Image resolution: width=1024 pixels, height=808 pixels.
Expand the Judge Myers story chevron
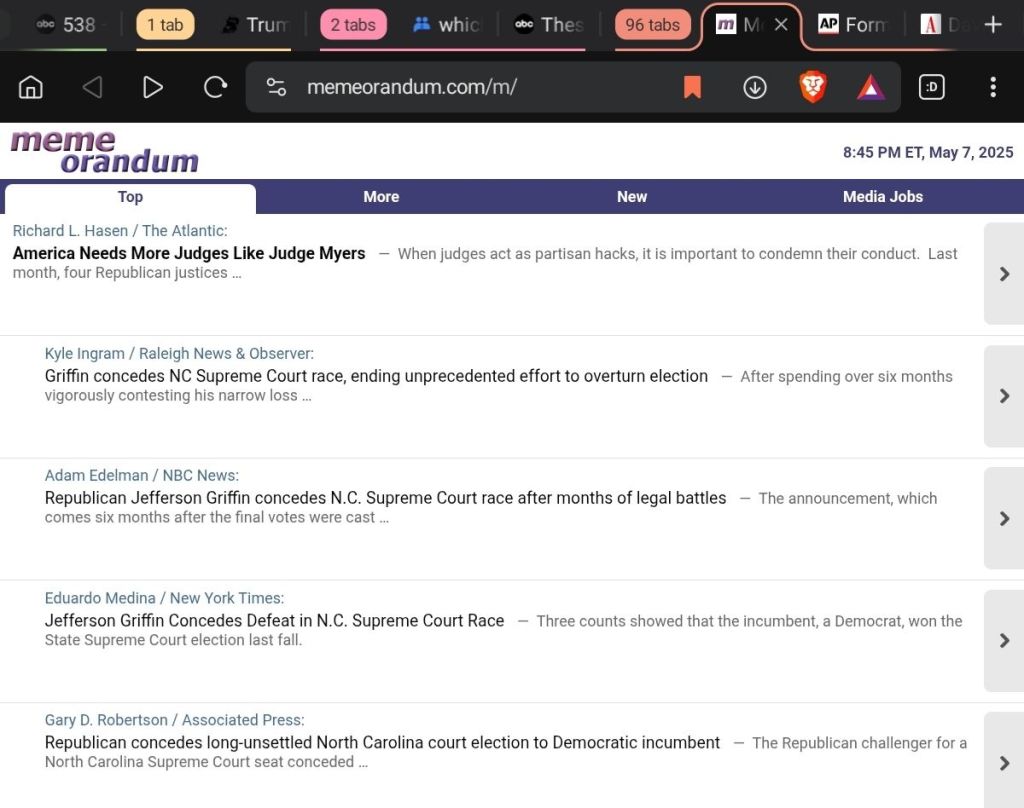1004,273
